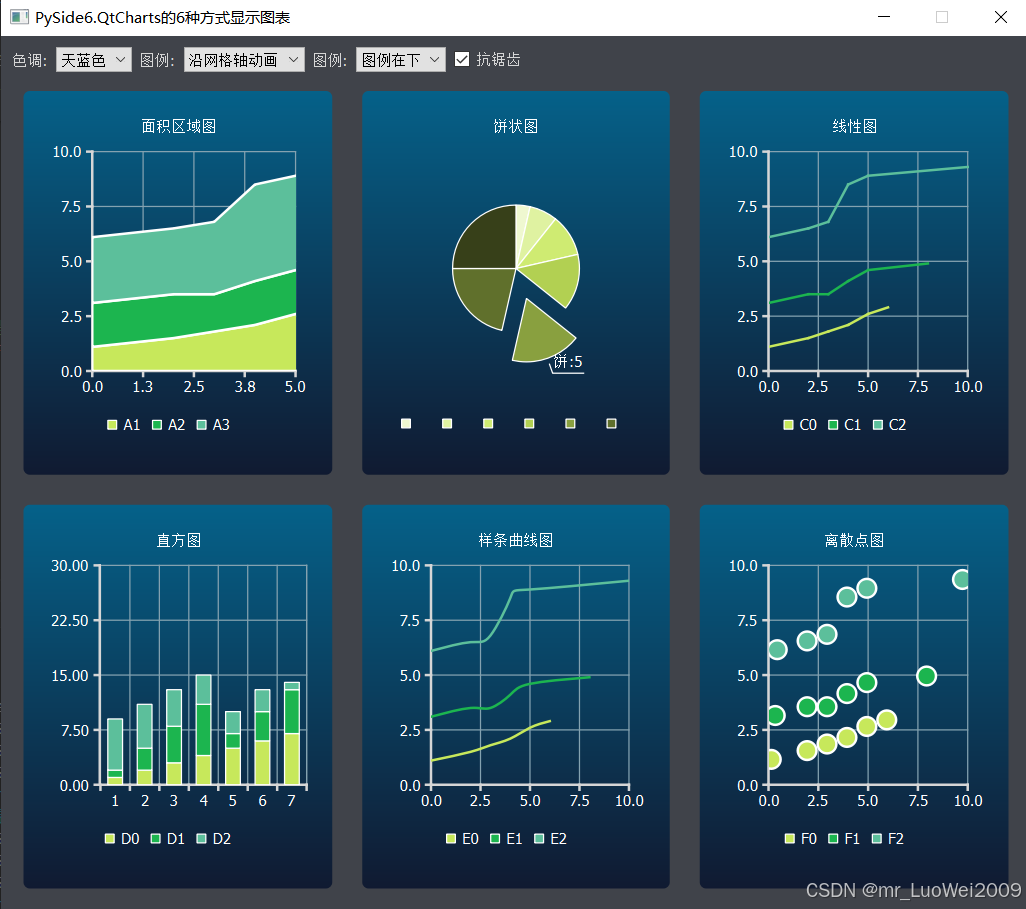The width and height of the screenshot is (1026, 909).
Task: Open the 沿网格轴动画 animation dropdown
Action: point(244,60)
